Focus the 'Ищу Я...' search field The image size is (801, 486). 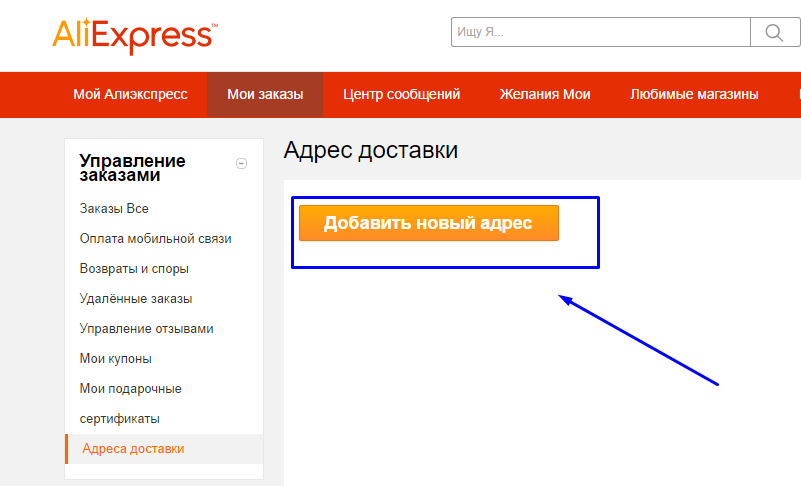(601, 32)
